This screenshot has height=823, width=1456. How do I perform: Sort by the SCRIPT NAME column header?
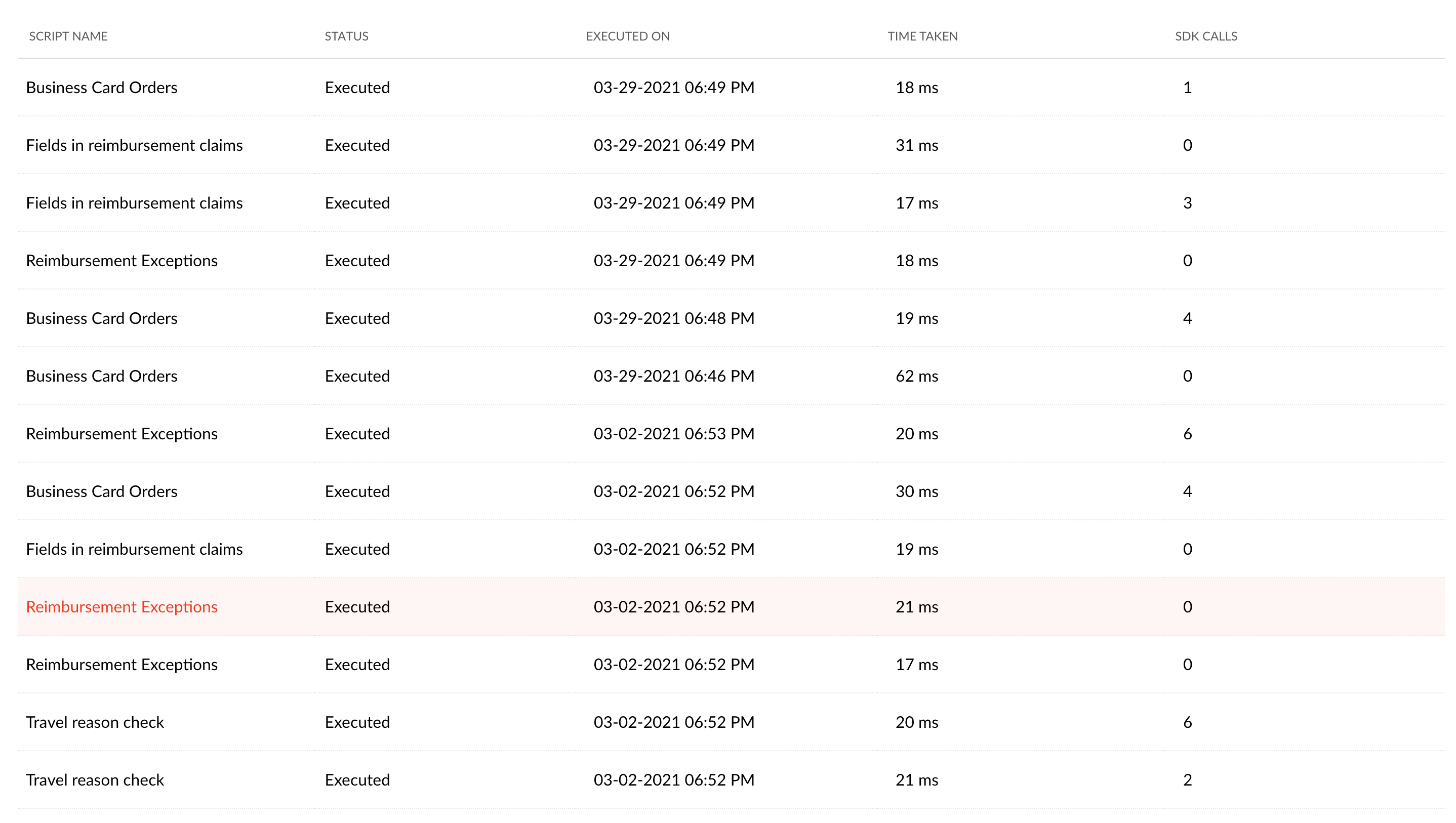click(x=68, y=36)
